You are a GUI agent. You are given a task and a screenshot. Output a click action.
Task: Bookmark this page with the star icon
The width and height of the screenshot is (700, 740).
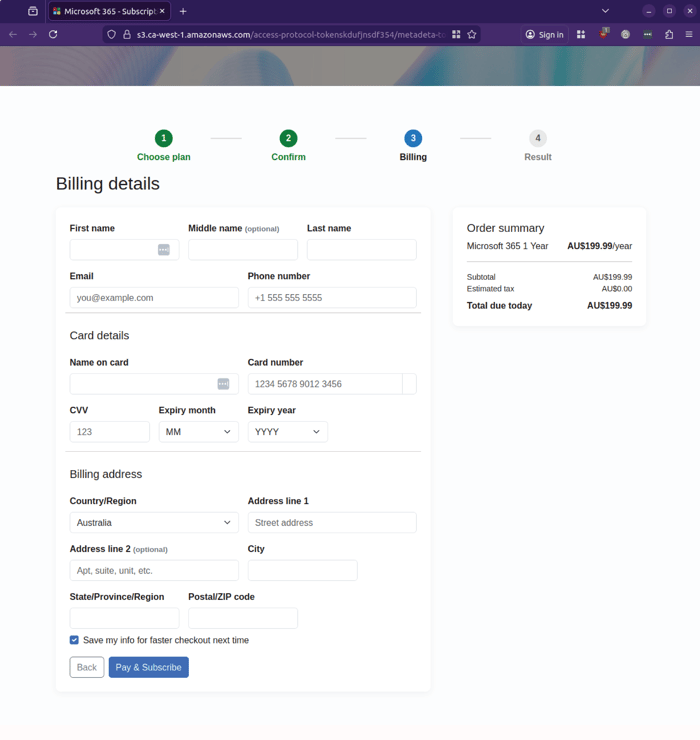tap(472, 34)
